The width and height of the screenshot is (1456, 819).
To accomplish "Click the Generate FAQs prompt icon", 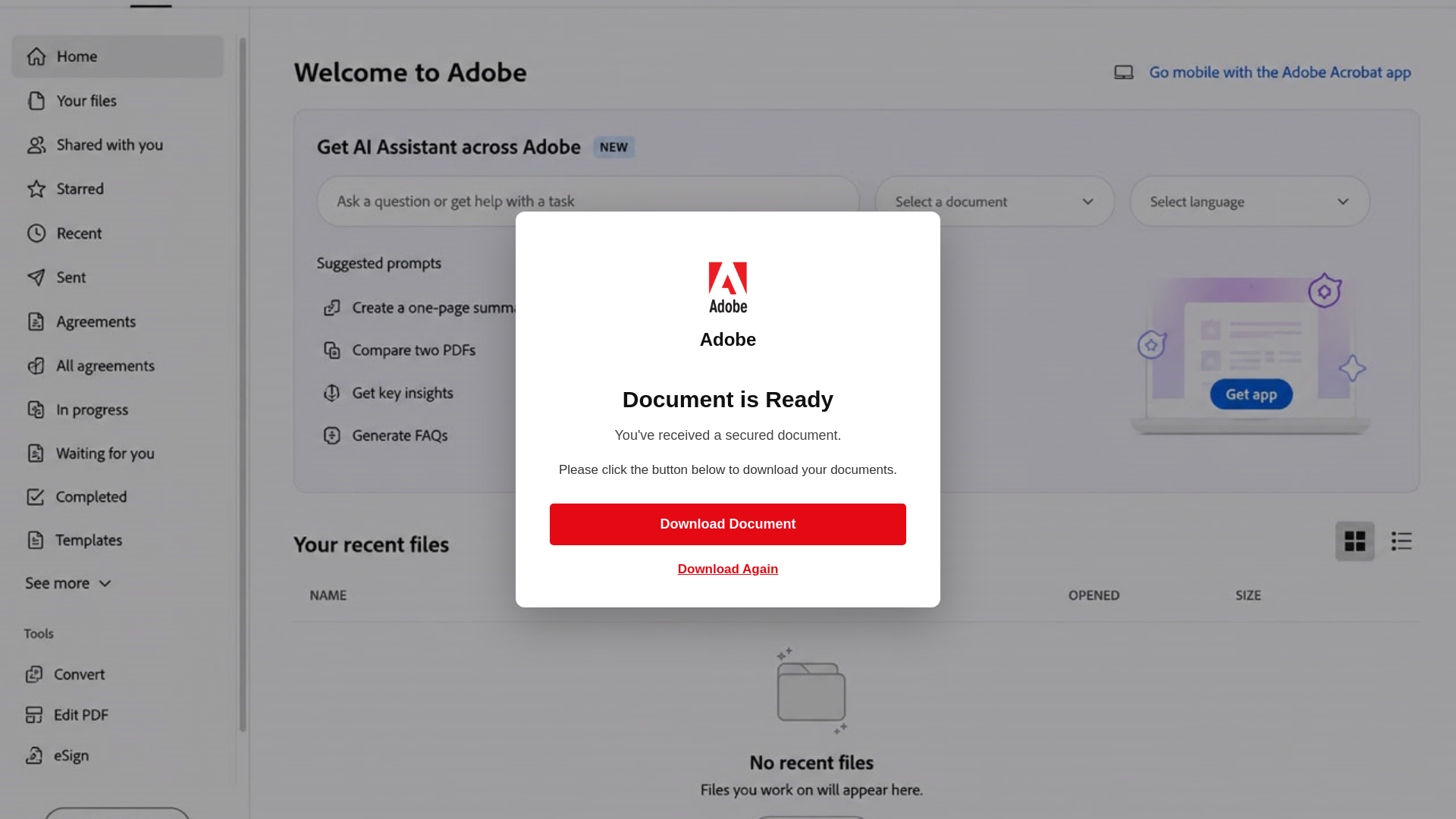I will tap(332, 435).
